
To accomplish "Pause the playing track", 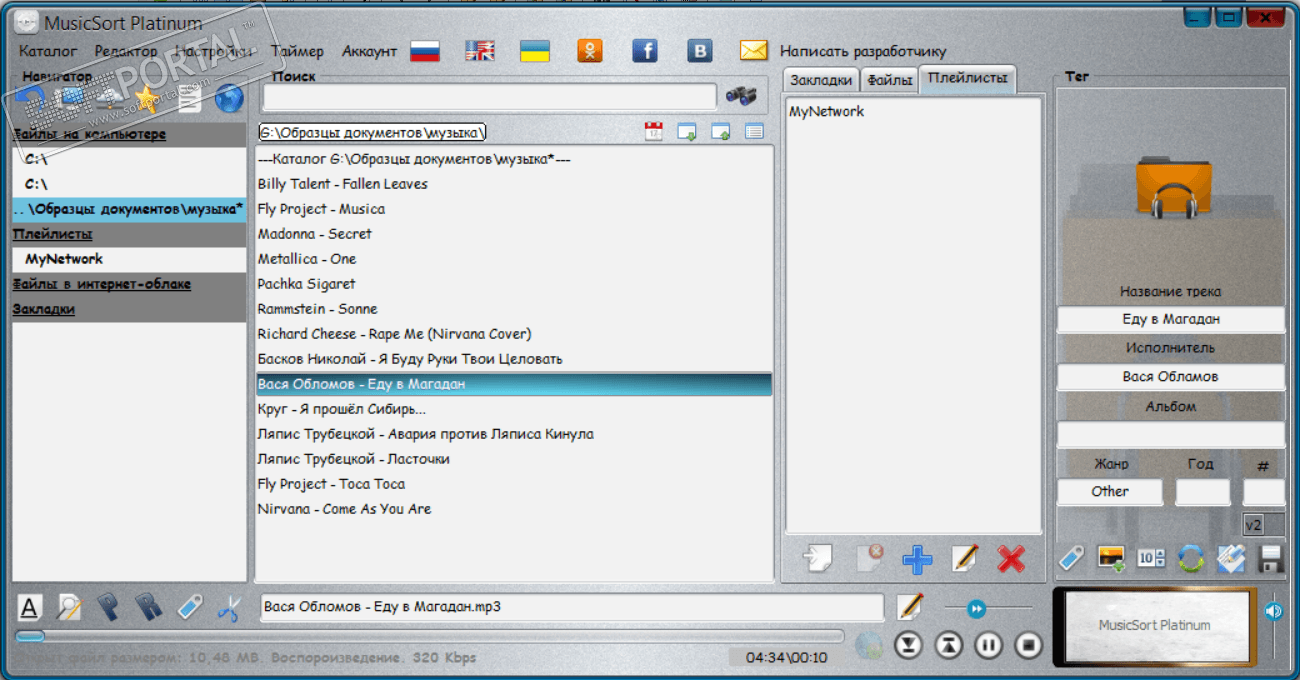I will [x=988, y=645].
